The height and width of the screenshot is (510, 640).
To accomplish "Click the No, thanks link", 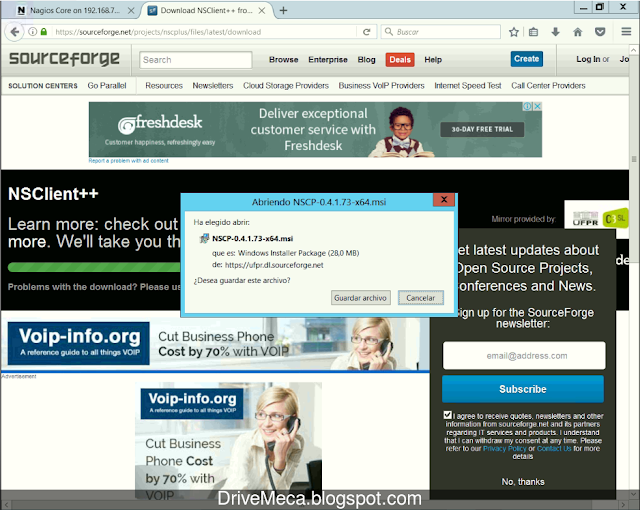I will (x=523, y=482).
